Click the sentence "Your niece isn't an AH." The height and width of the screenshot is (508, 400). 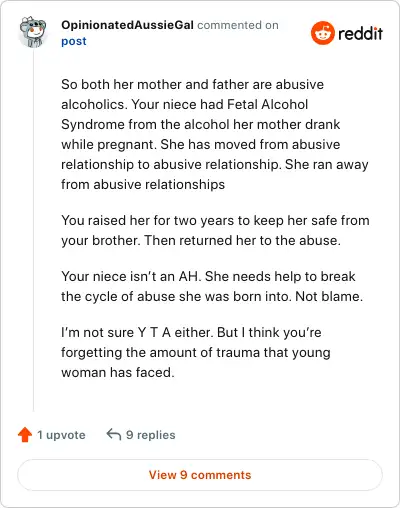tap(131, 276)
